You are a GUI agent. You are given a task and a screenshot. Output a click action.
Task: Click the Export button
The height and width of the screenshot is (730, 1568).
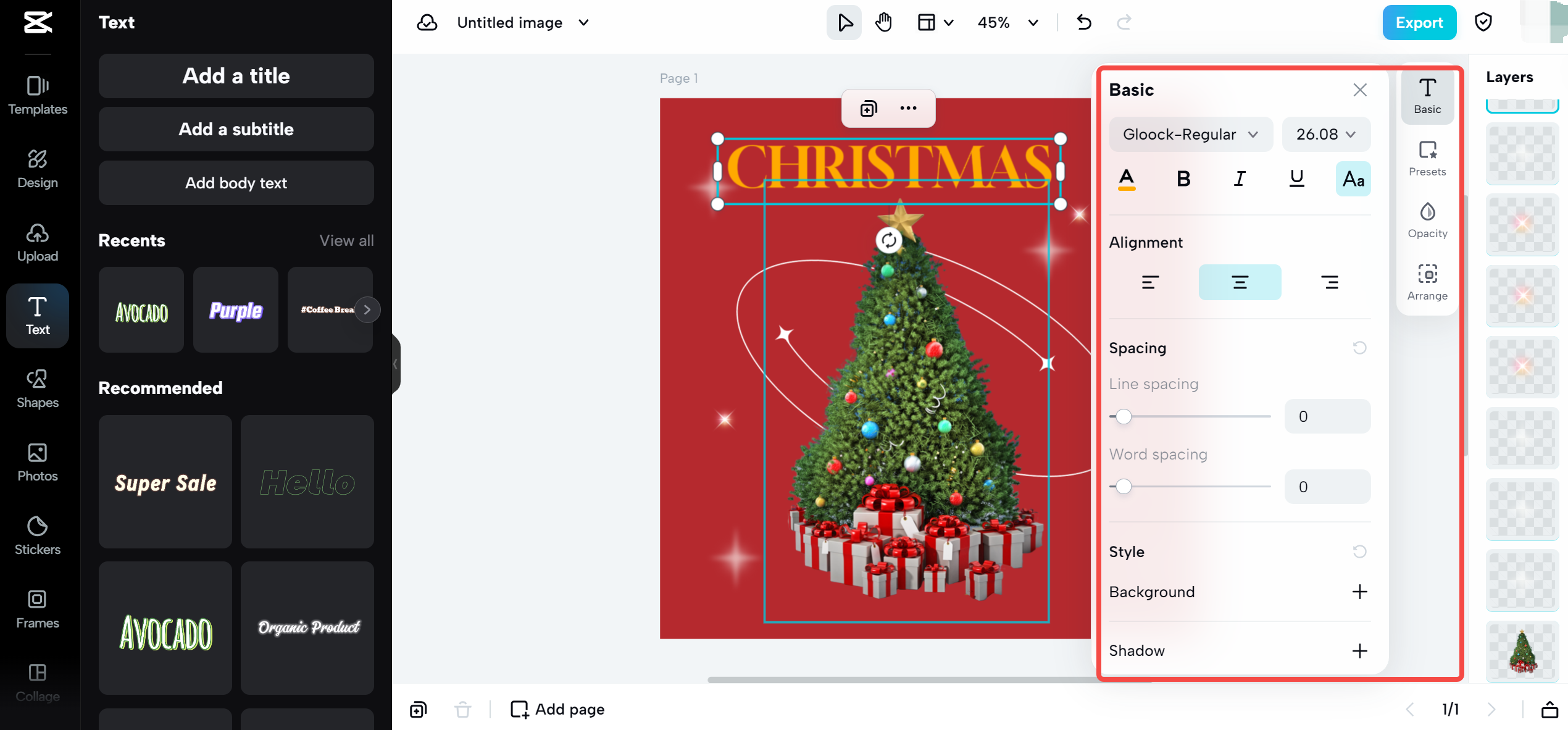point(1419,22)
